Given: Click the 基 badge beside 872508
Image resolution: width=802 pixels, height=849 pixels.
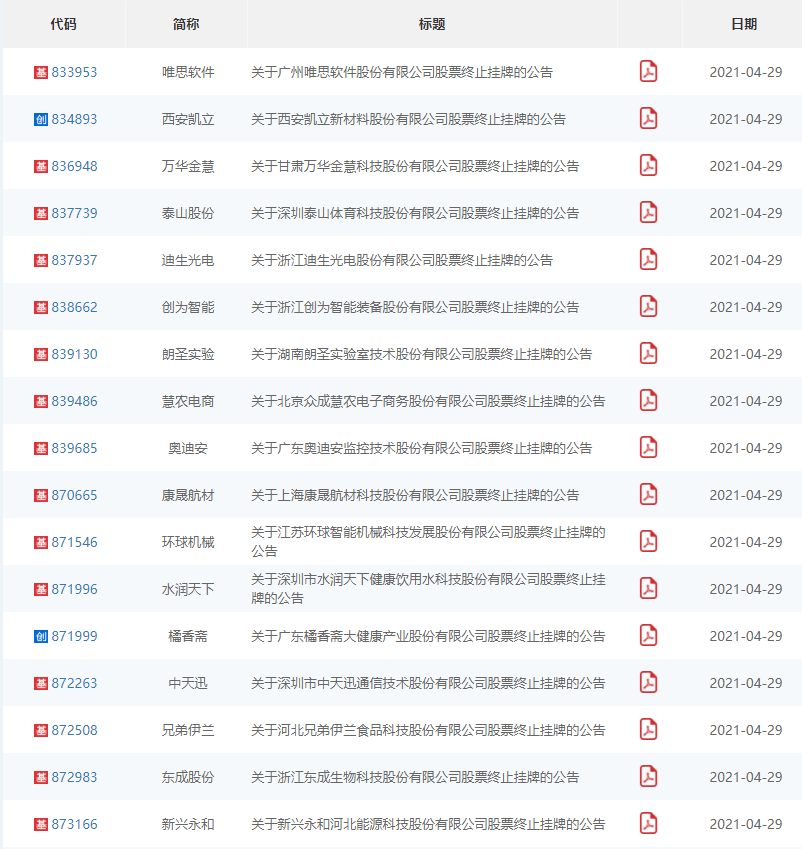Looking at the screenshot, I should tap(41, 730).
